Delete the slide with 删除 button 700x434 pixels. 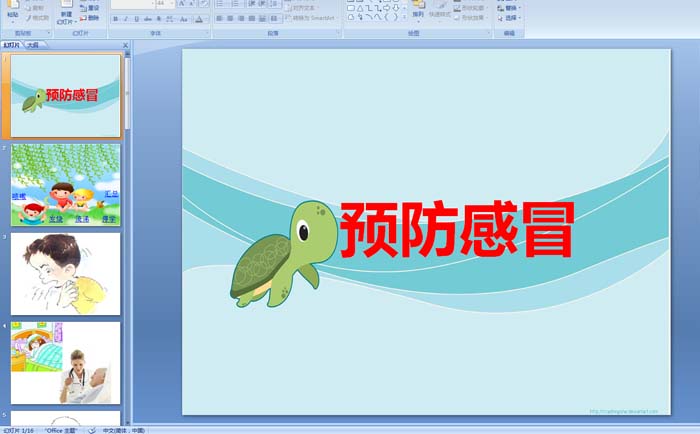90,18
